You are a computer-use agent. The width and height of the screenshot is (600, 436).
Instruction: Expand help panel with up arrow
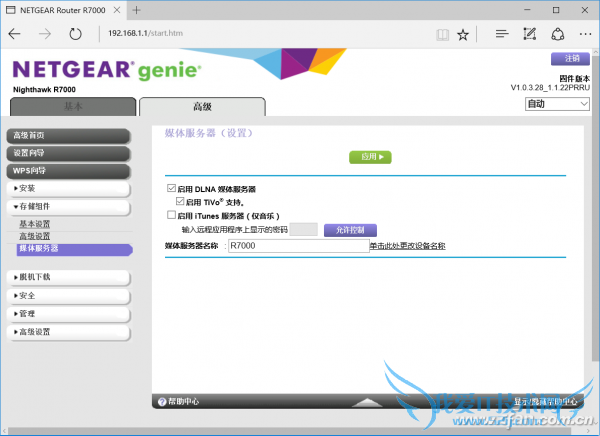pyautogui.click(x=367, y=402)
